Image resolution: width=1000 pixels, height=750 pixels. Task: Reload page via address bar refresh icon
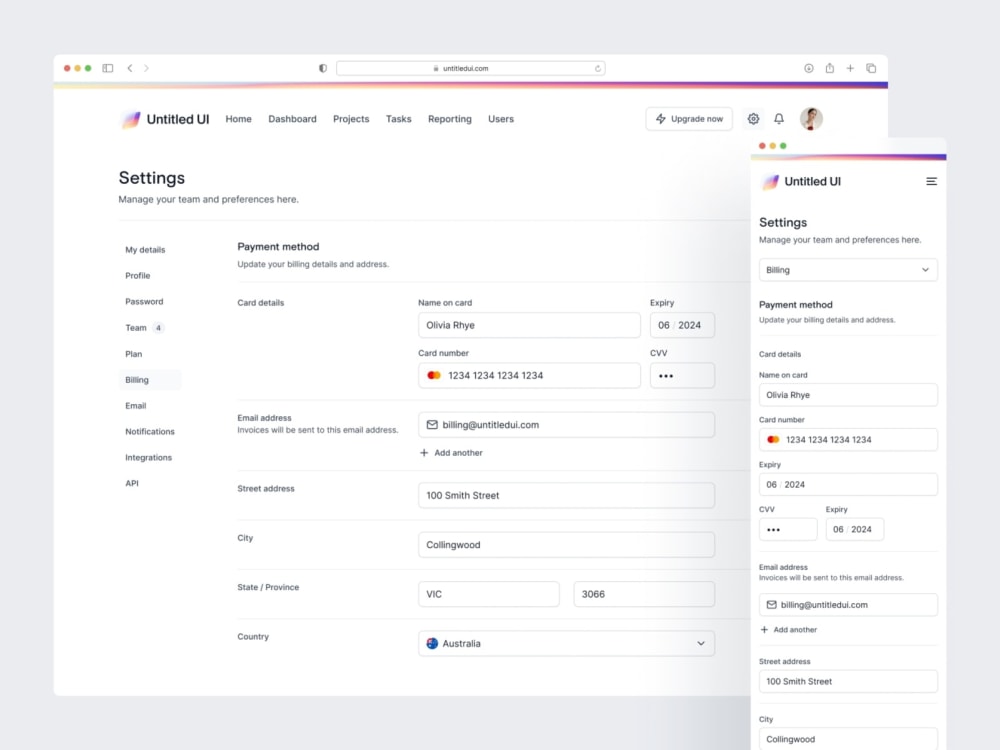coord(598,68)
